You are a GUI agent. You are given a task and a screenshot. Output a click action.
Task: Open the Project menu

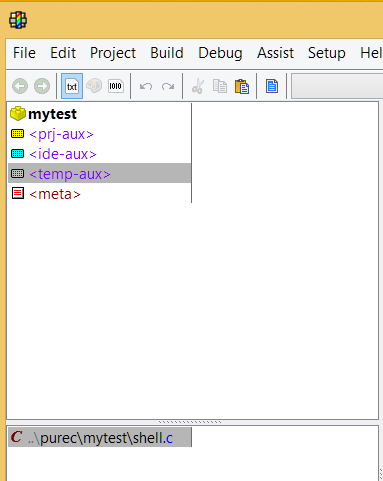click(x=113, y=53)
